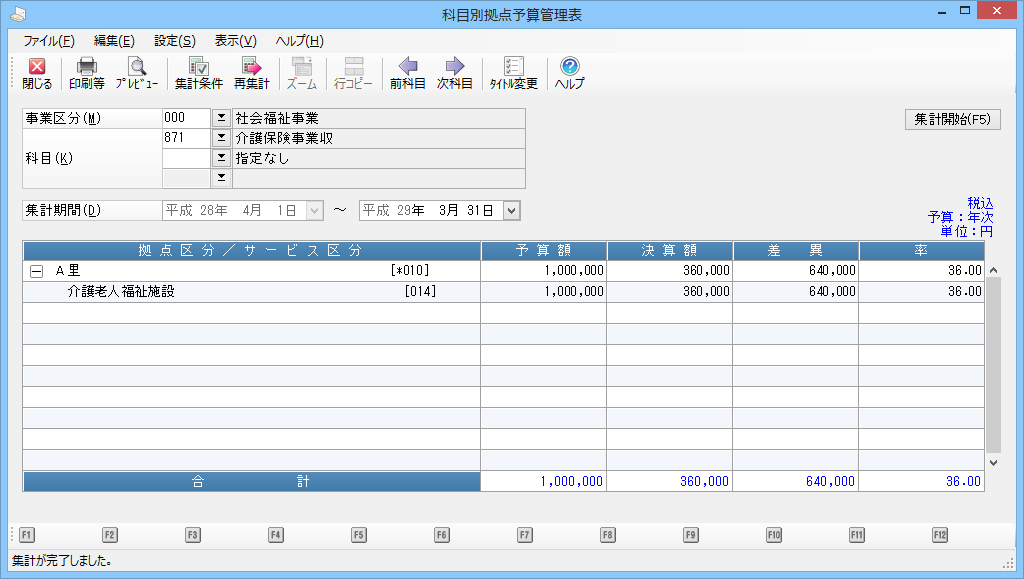
Task: Open the 事業区分 dropdown arrow
Action: click(221, 118)
